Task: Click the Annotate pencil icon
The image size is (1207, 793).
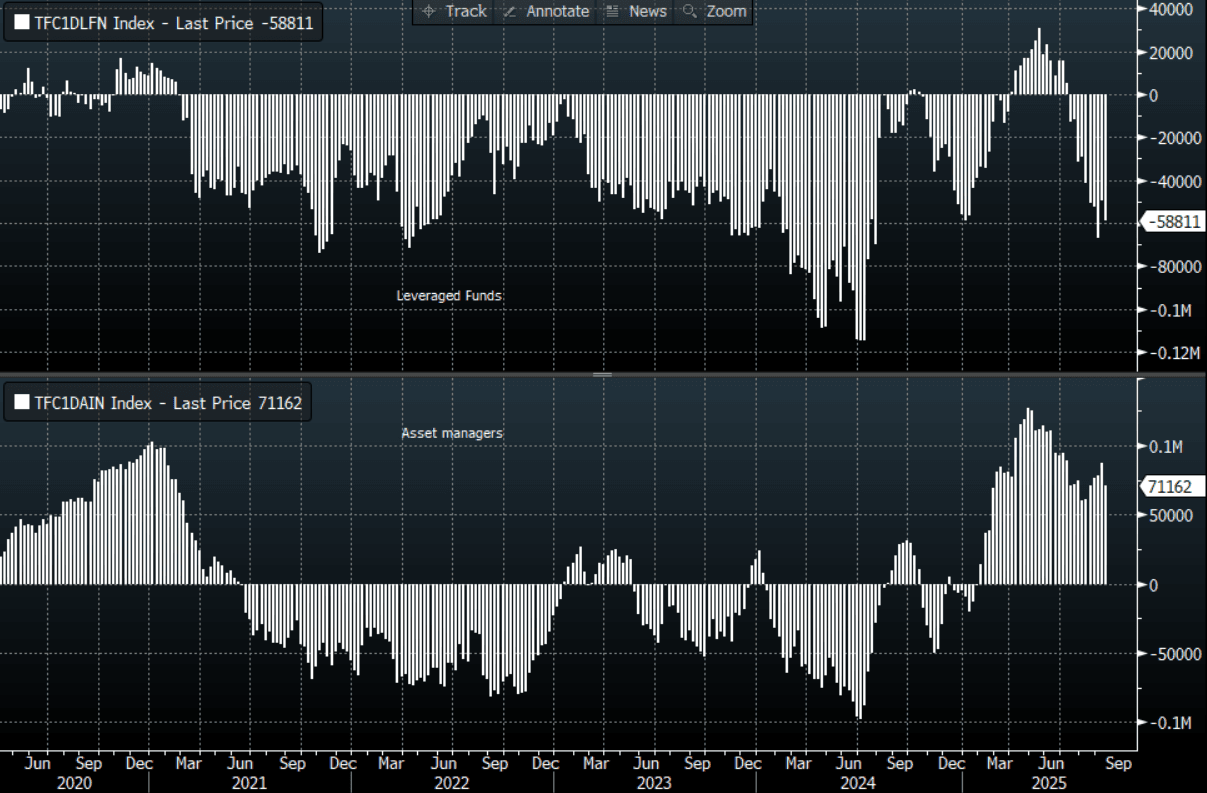Action: click(x=509, y=11)
